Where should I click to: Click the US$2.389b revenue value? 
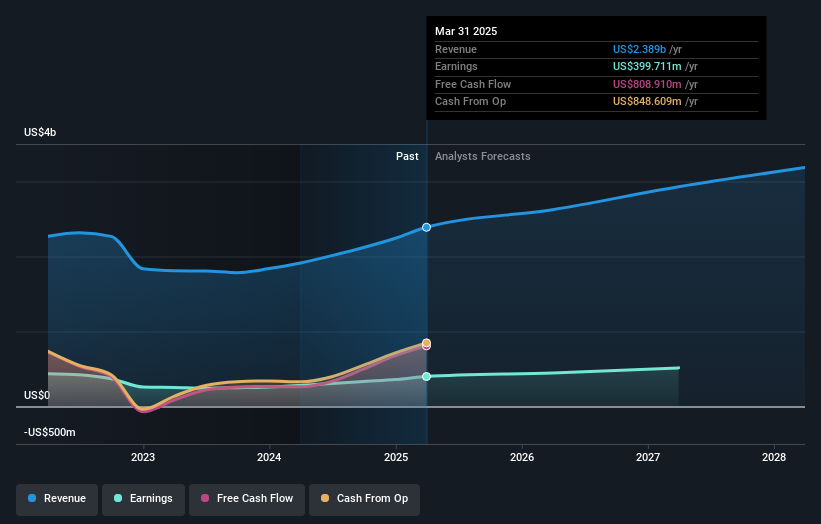639,49
